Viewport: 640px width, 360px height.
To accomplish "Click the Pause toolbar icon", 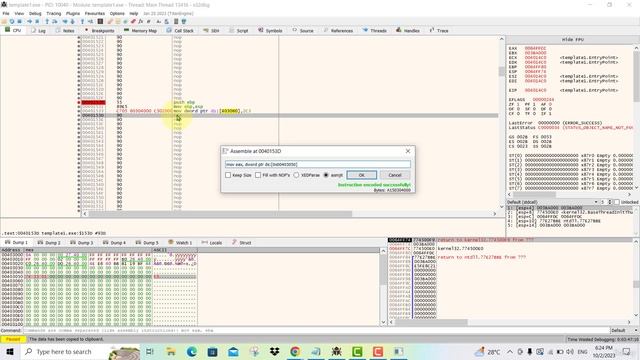I will [x=37, y=21].
